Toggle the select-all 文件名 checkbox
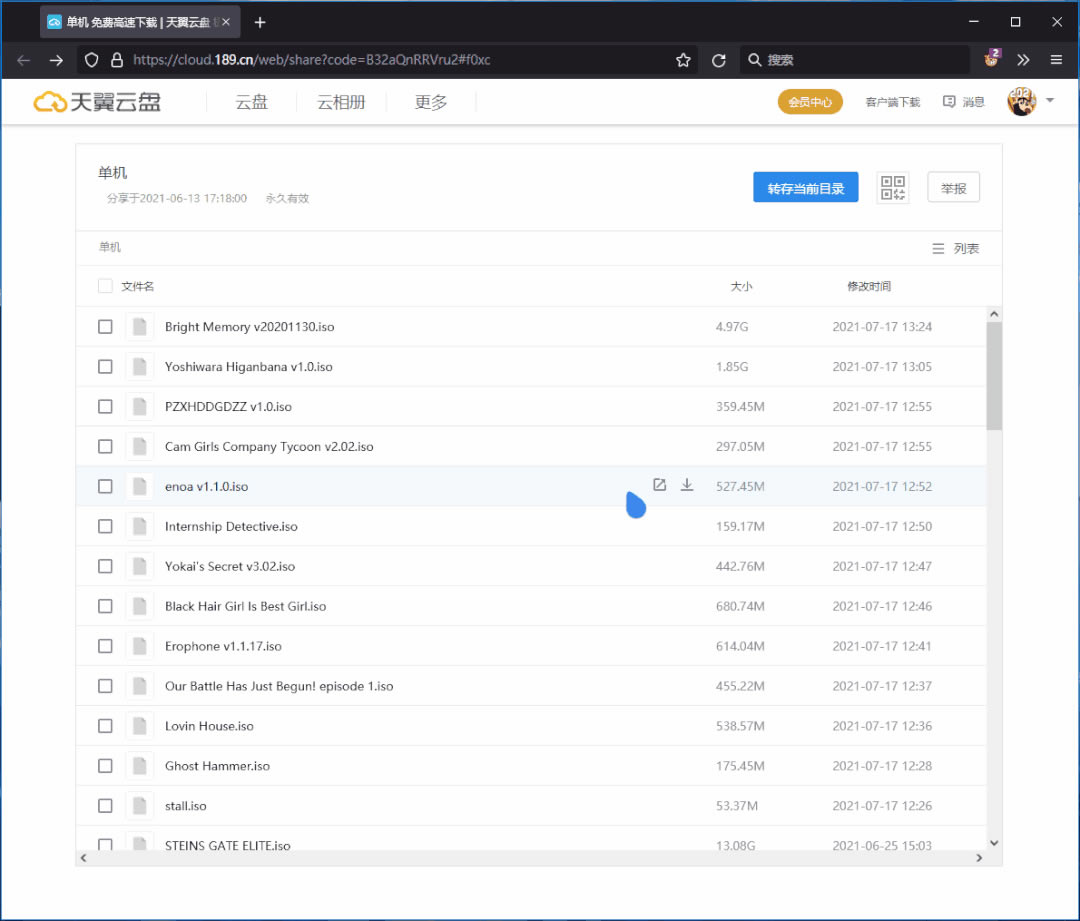 [105, 286]
